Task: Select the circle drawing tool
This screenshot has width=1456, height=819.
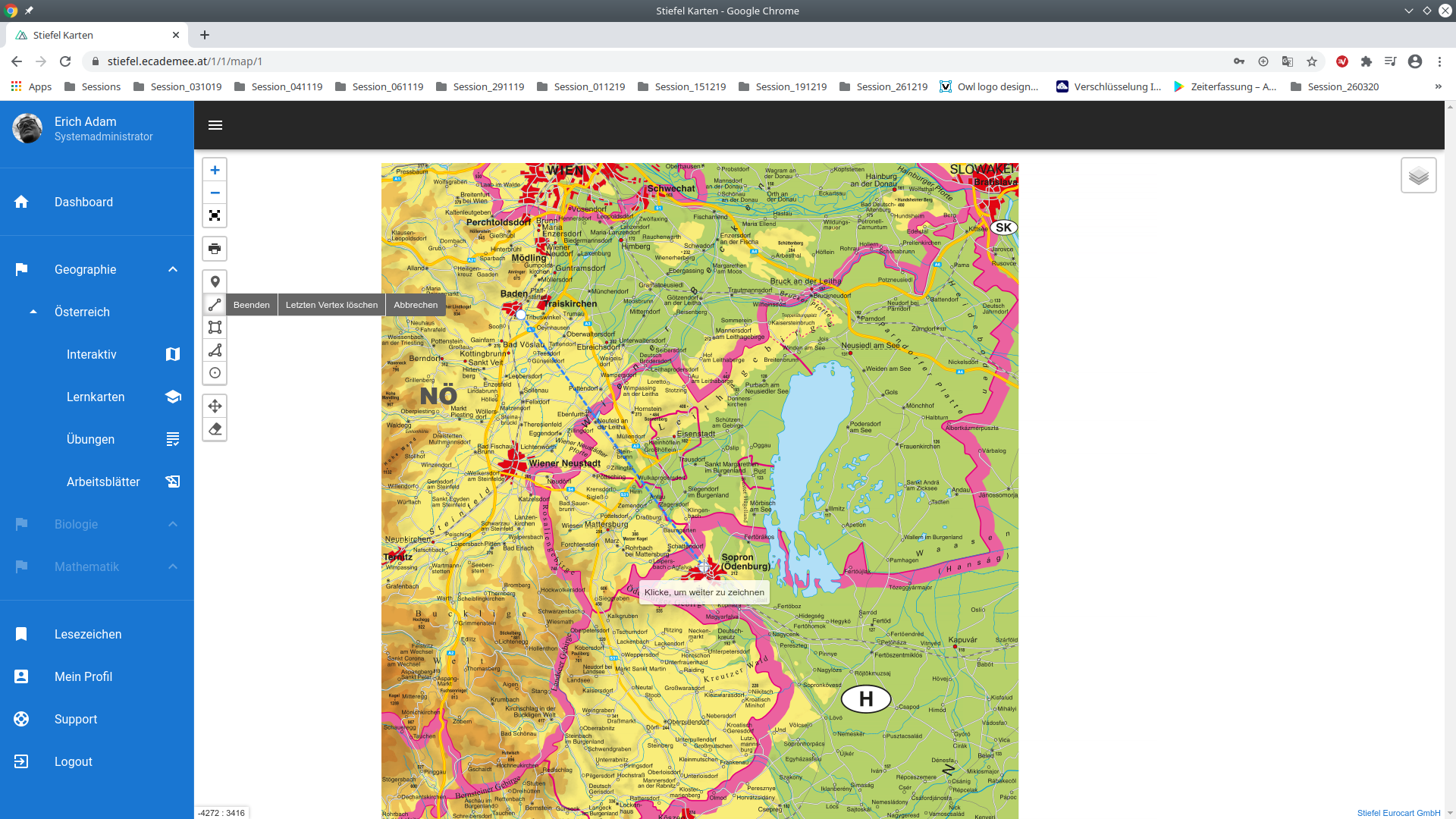Action: click(215, 372)
